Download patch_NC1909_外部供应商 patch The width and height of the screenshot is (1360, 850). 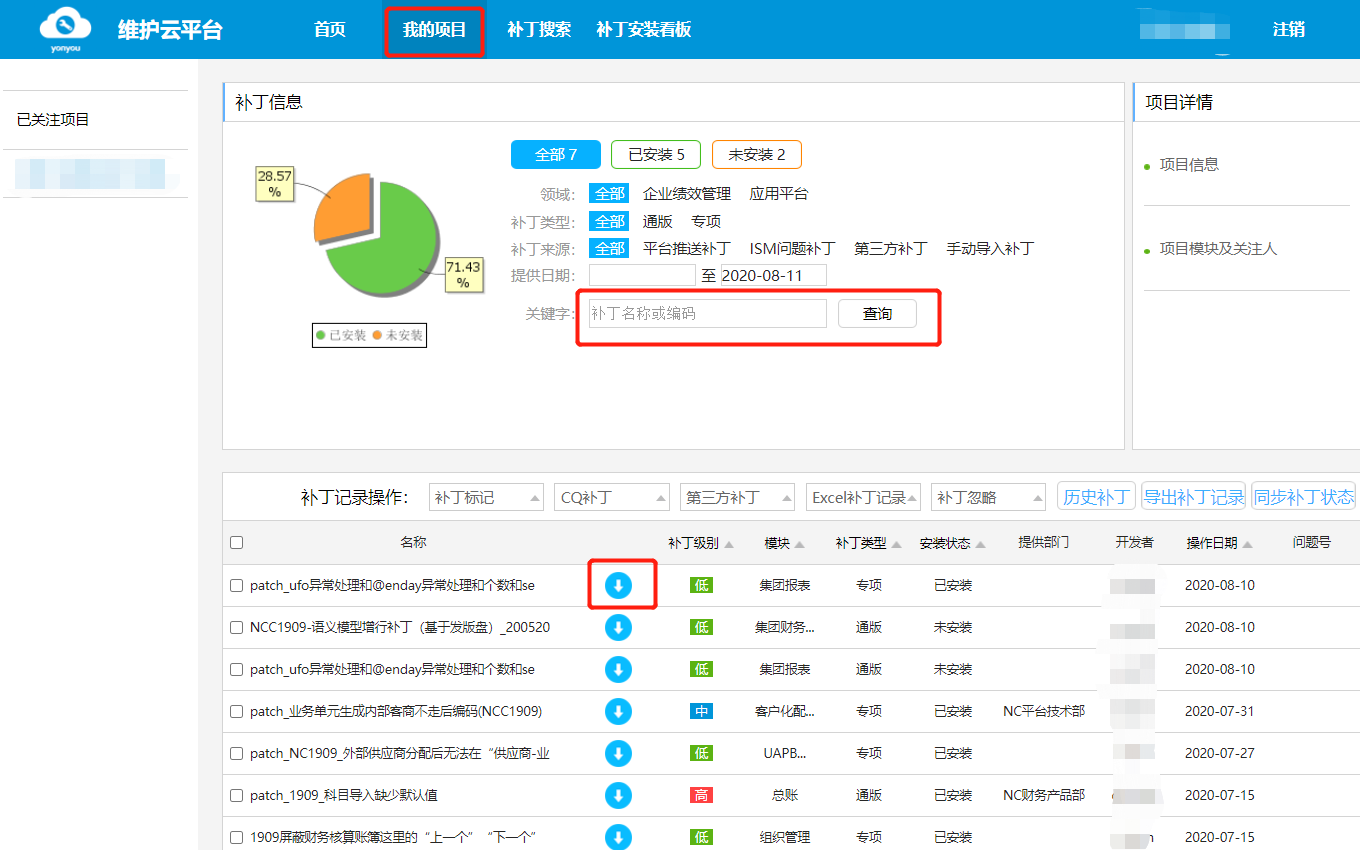click(618, 753)
